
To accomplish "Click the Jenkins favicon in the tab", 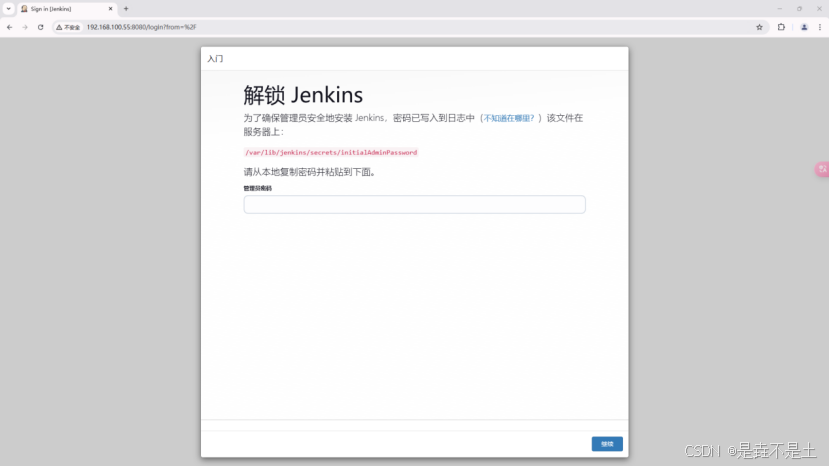I will tap(24, 8).
